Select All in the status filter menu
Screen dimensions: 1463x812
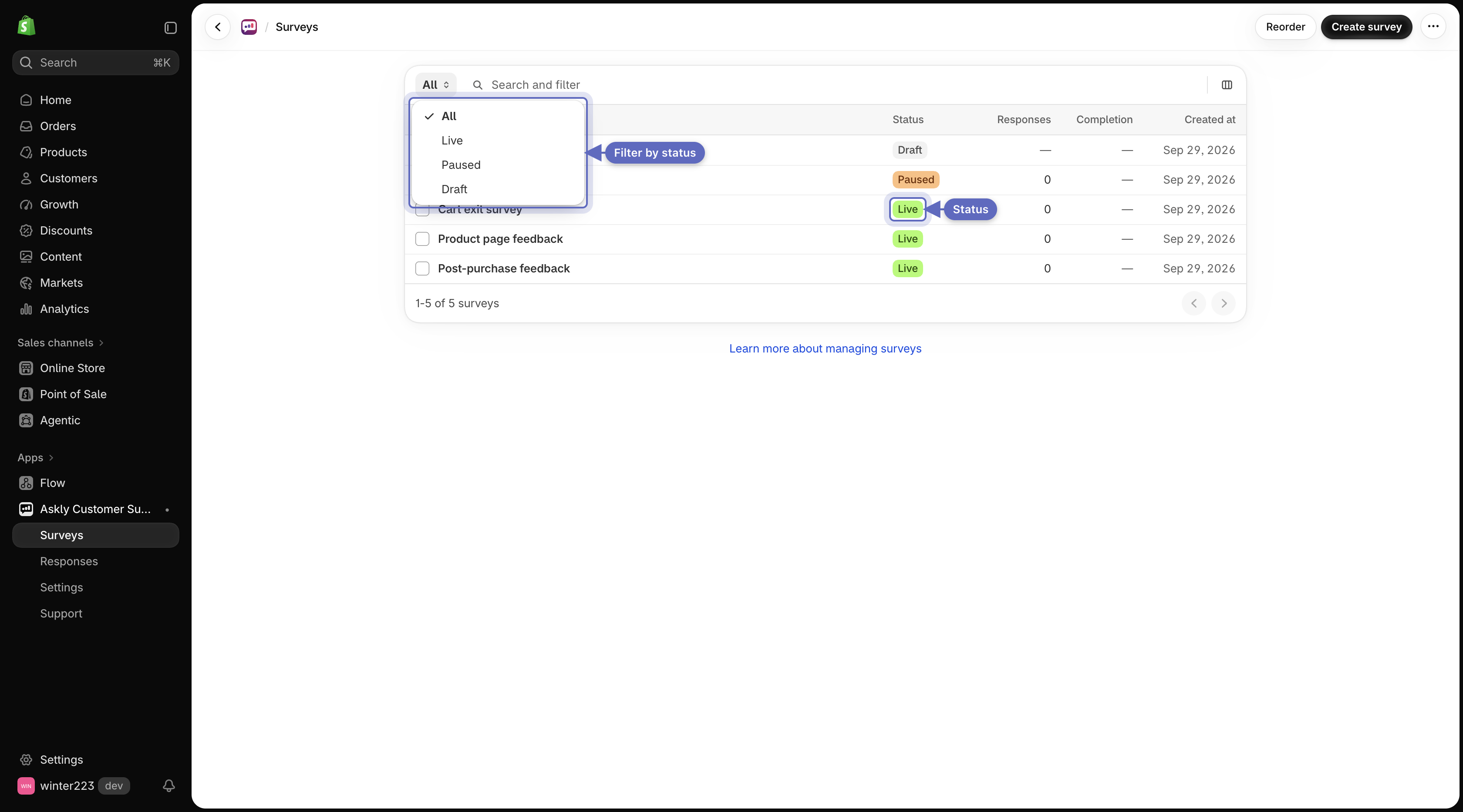pos(498,116)
